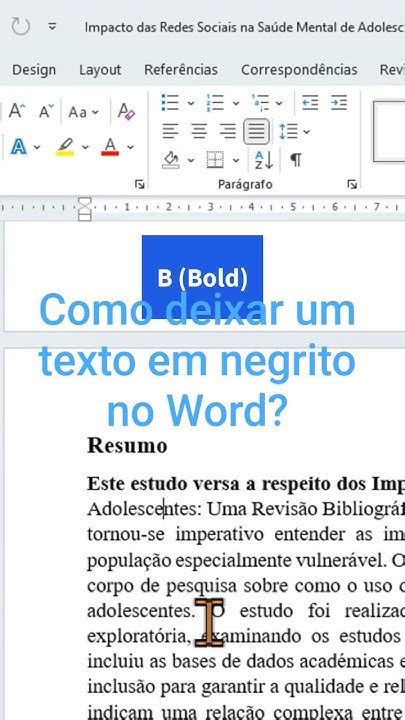Screen dimensions: 405x720
Task: Click the Redo/Repeat icon in title bar
Action: click(x=20, y=27)
